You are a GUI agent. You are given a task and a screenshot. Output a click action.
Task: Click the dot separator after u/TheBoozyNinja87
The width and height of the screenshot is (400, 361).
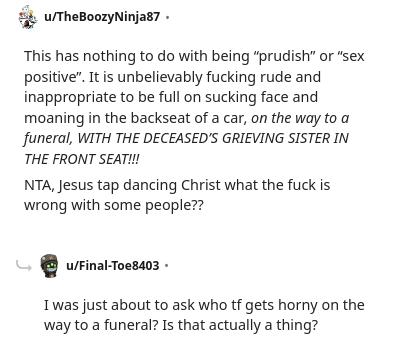167,17
